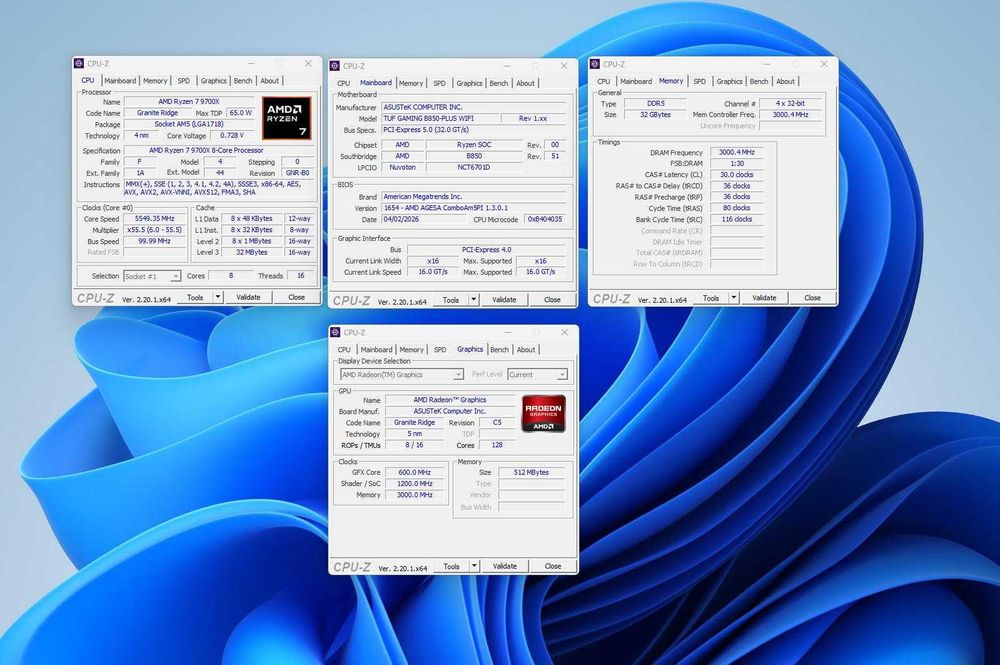Click the Max TDP value 65.0 W

tap(240, 113)
